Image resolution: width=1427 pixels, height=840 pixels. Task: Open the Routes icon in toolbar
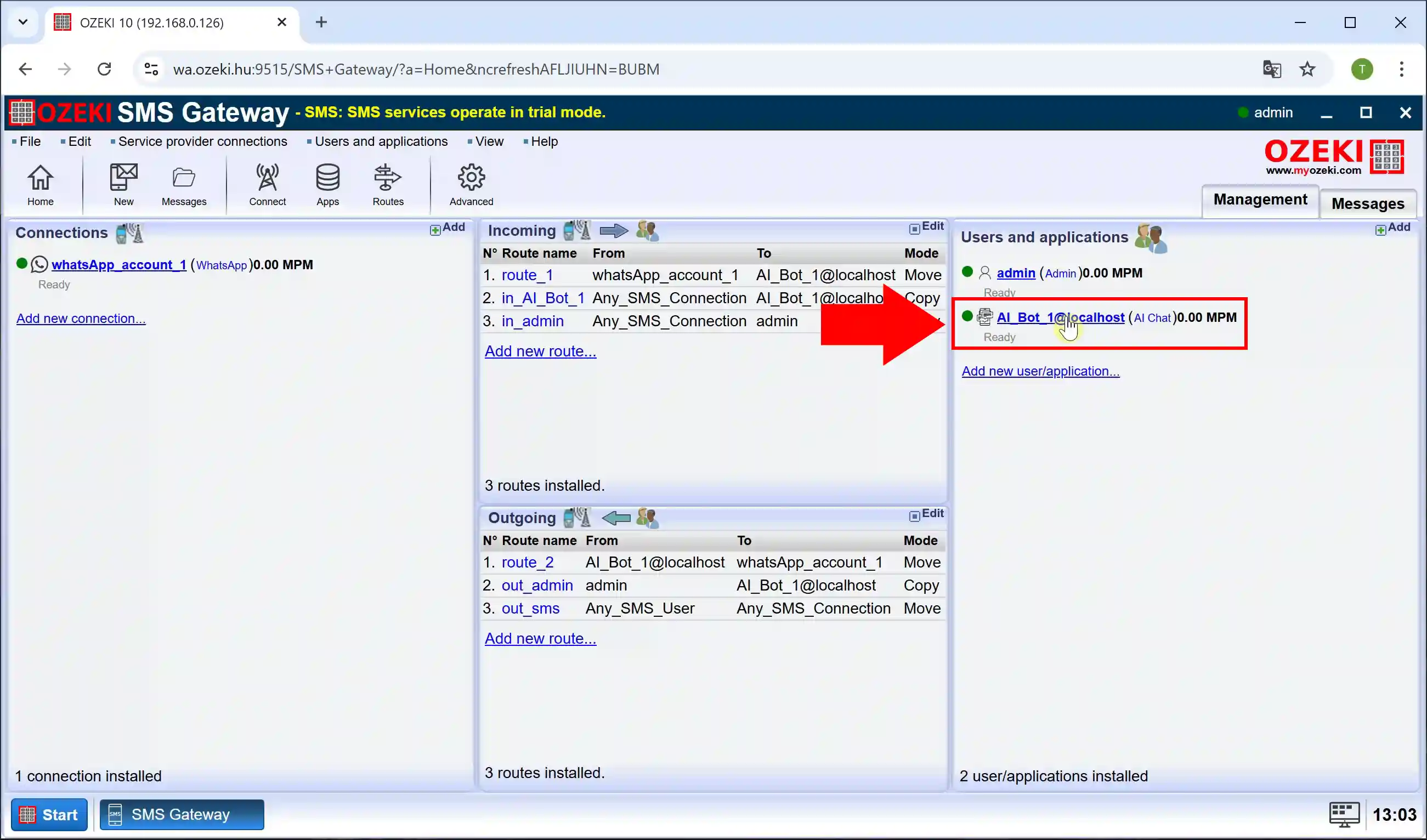pos(388,185)
